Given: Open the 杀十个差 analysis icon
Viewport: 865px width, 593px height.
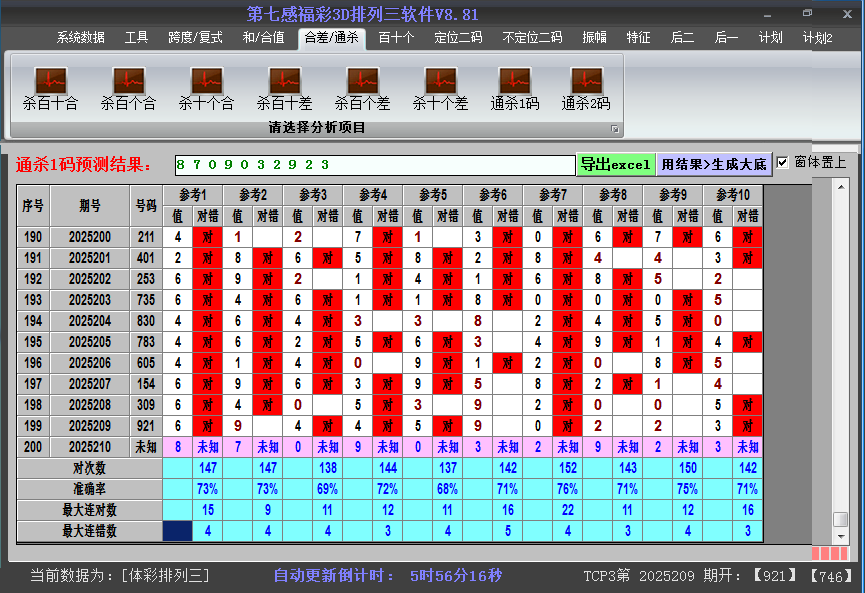Looking at the screenshot, I should coord(440,88).
